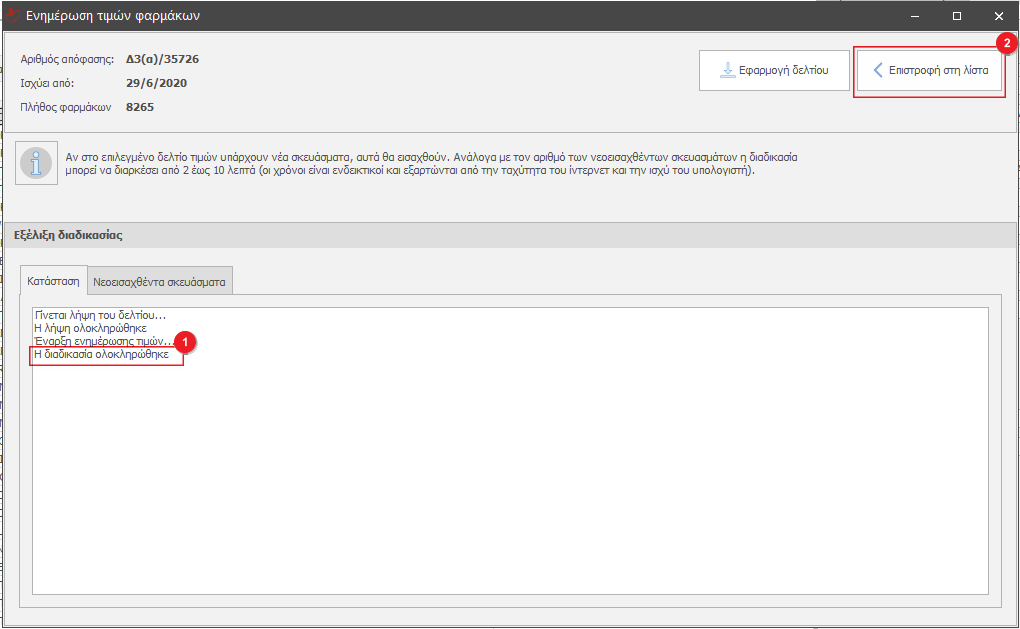Screen dimensions: 1020x629
Task: Click the red app icon in the title bar
Action: click(12, 15)
